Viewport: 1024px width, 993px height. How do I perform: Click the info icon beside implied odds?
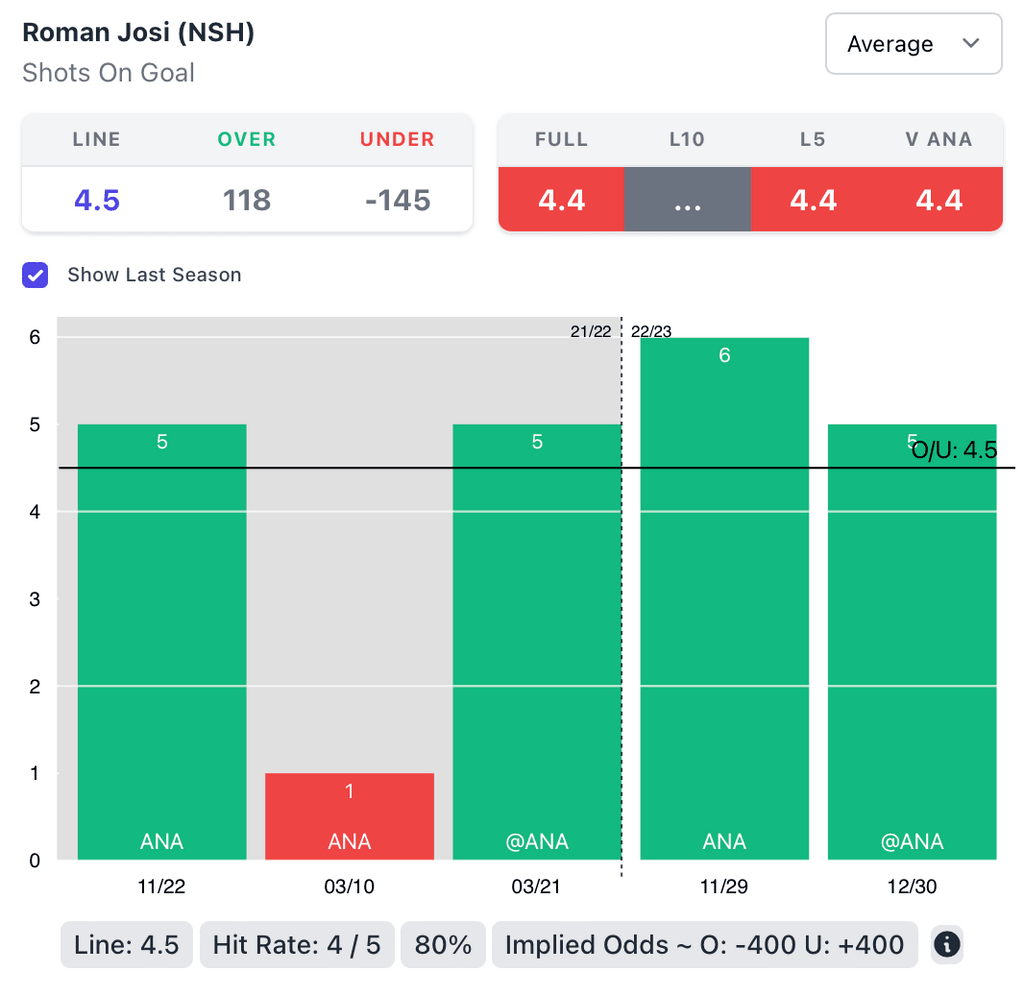point(946,944)
